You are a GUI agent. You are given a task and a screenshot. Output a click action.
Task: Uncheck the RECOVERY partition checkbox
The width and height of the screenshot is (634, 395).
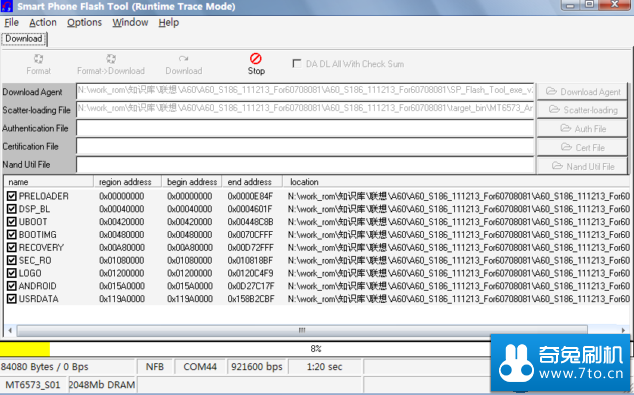(x=11, y=247)
